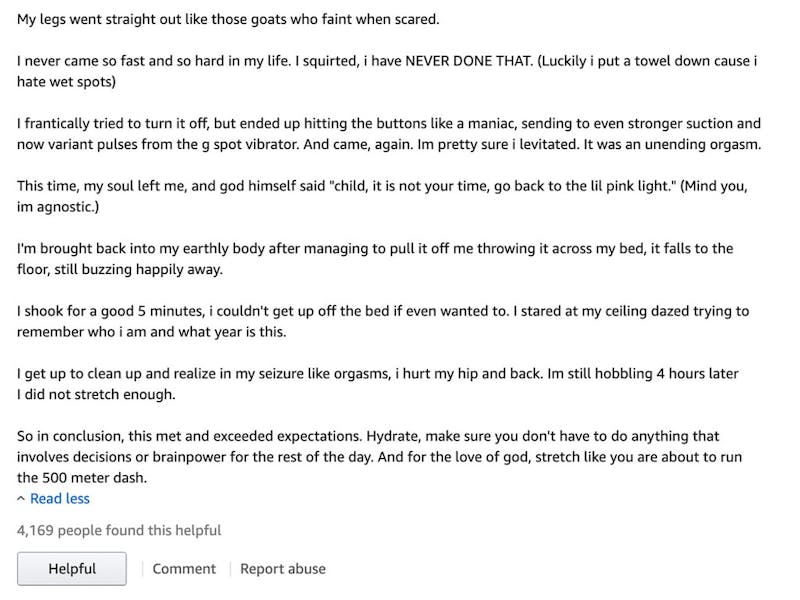Collapse review with Read less link
This screenshot has width=800, height=600.
click(60, 498)
